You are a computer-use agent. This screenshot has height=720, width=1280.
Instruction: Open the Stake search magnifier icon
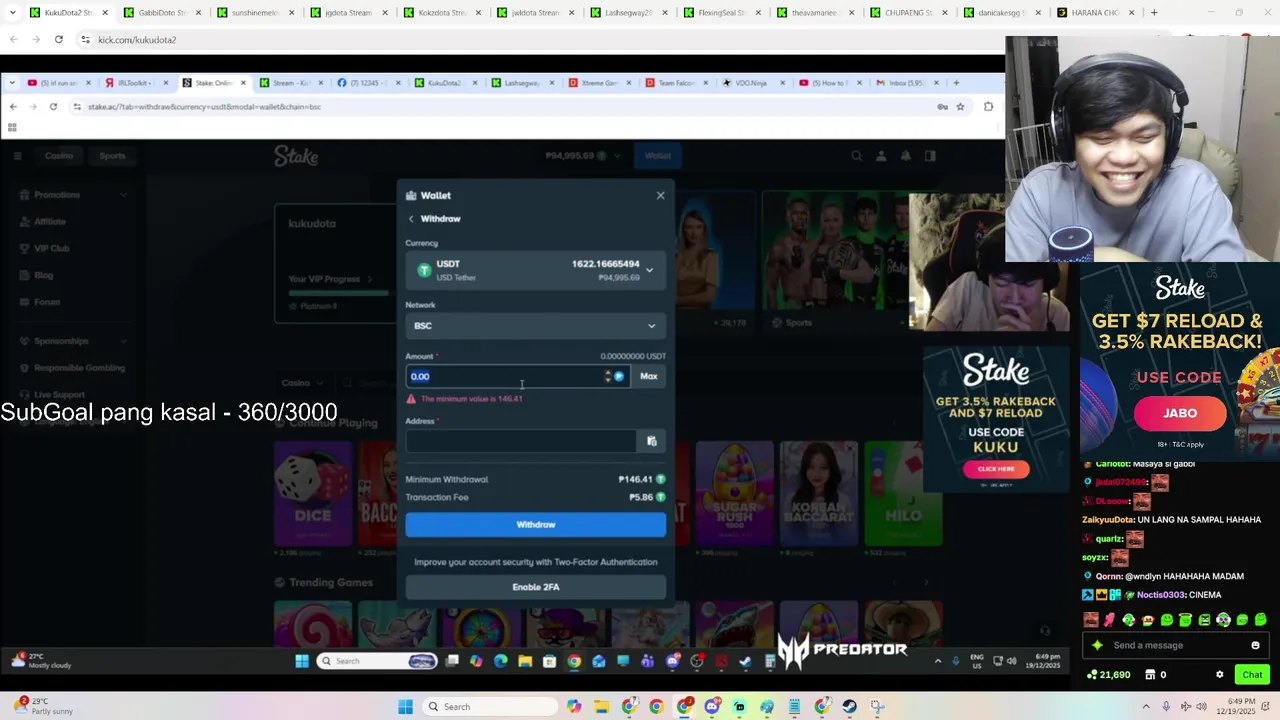click(x=856, y=156)
